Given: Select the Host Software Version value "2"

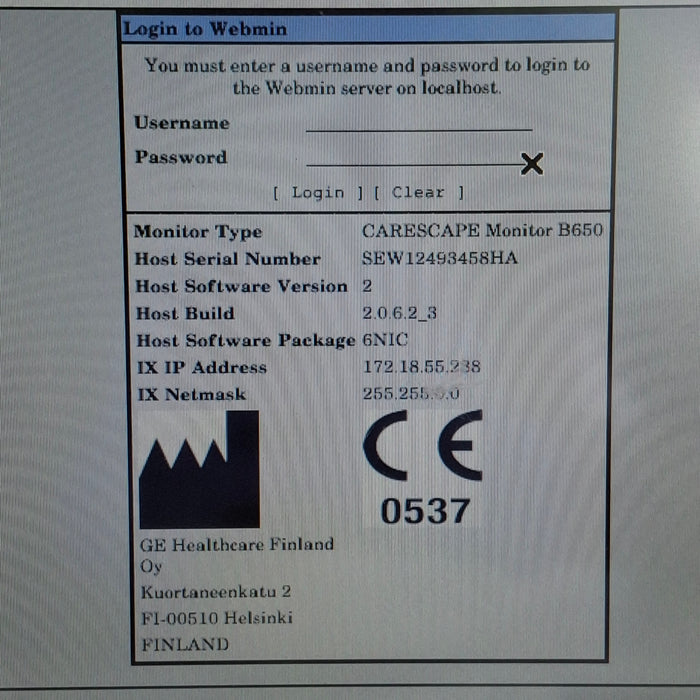Looking at the screenshot, I should click(x=367, y=286).
